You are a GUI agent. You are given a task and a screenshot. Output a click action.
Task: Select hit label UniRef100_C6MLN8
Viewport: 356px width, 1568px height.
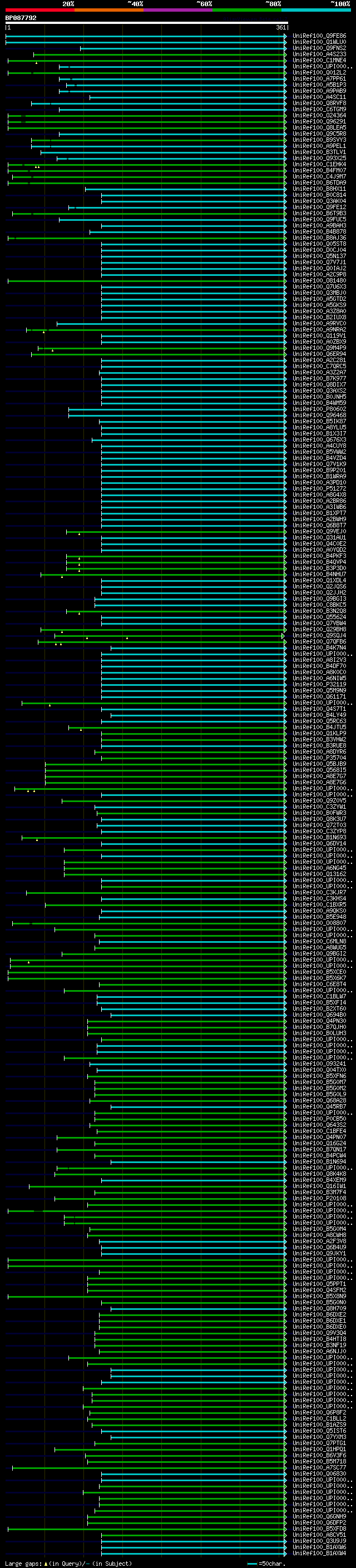pyautogui.click(x=319, y=941)
